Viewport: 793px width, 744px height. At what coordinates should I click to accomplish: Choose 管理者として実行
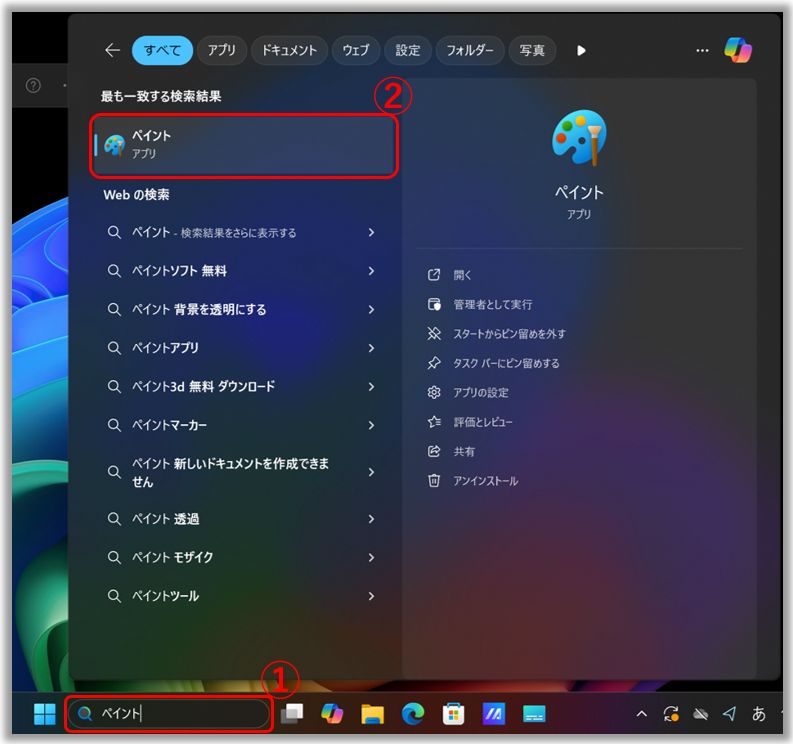[x=493, y=304]
